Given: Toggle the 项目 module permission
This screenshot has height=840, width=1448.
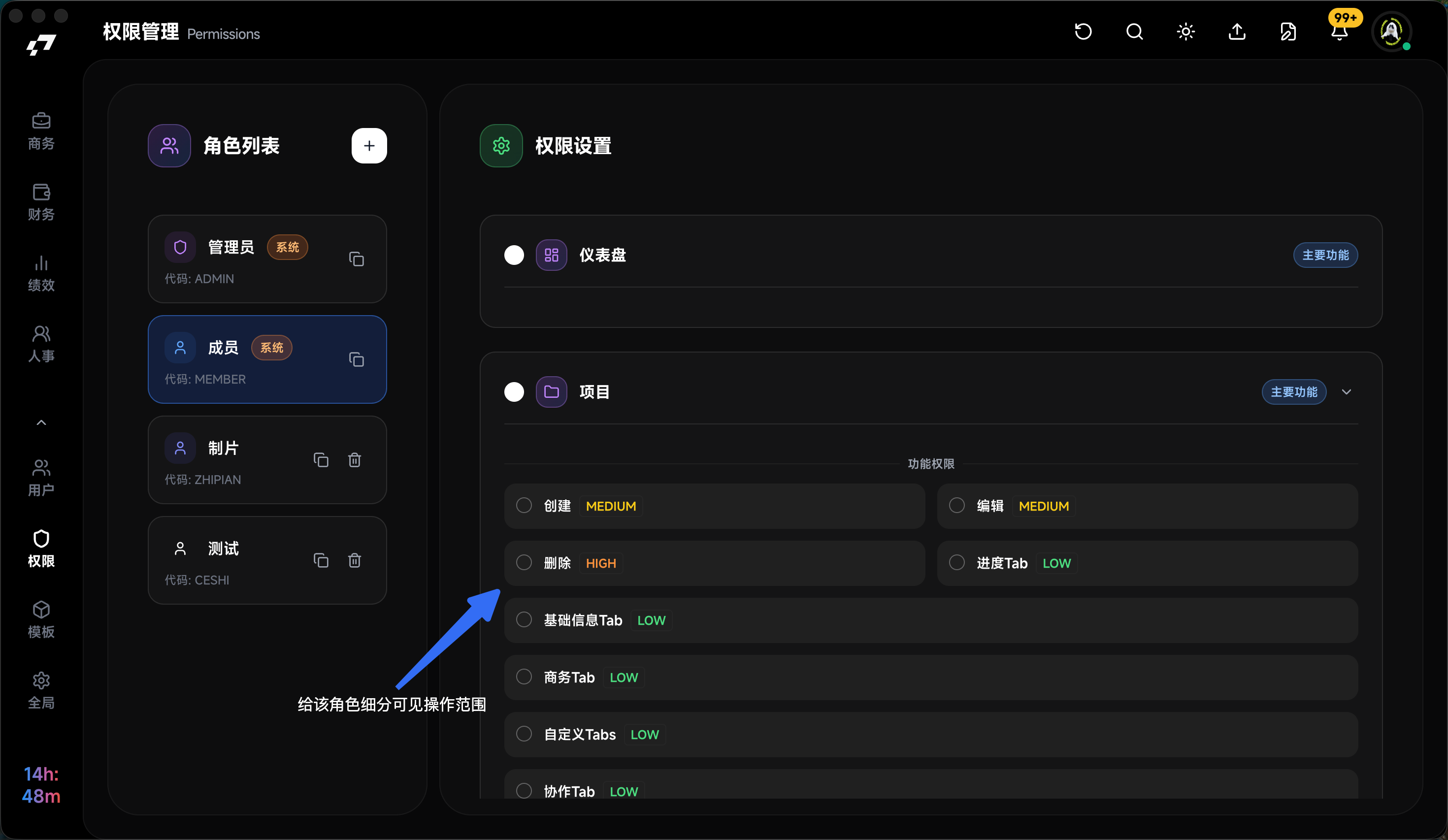Looking at the screenshot, I should (x=514, y=392).
